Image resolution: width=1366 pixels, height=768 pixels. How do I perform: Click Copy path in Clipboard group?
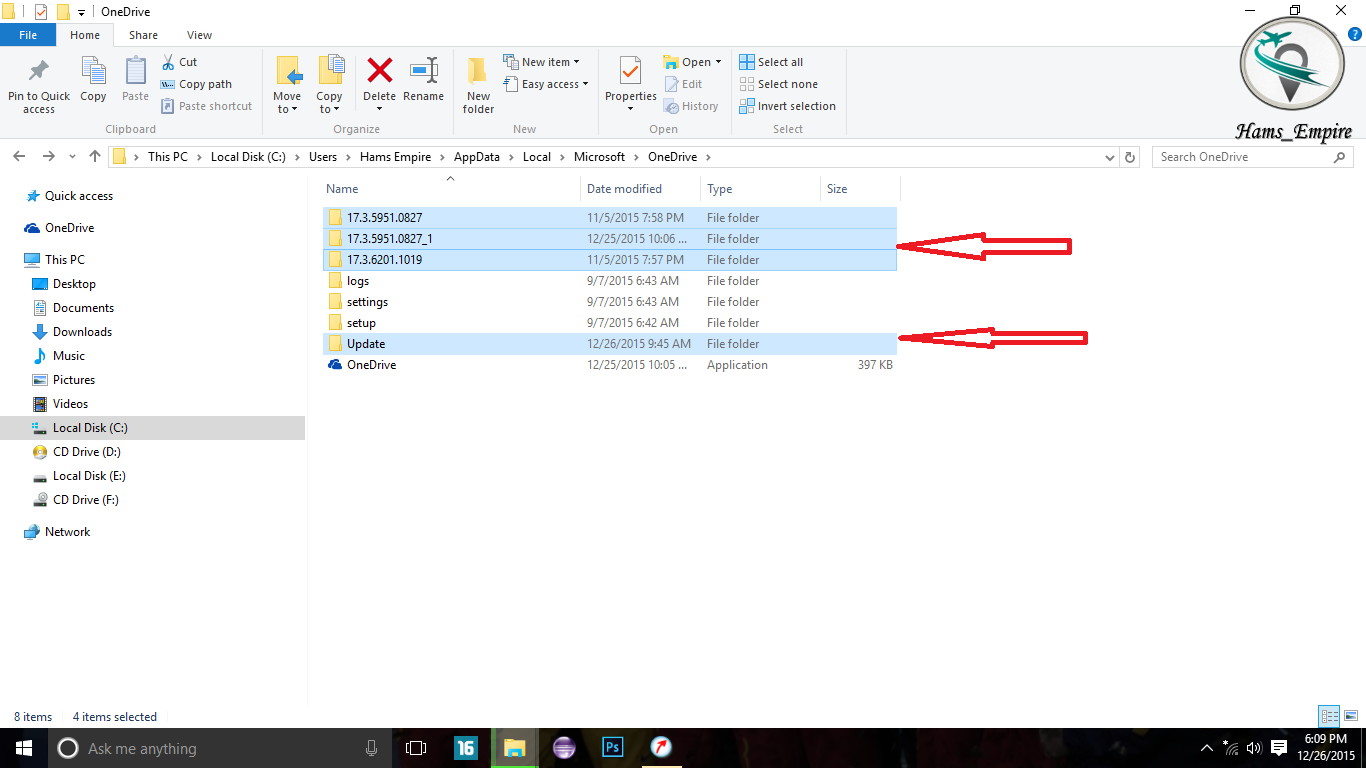(196, 84)
